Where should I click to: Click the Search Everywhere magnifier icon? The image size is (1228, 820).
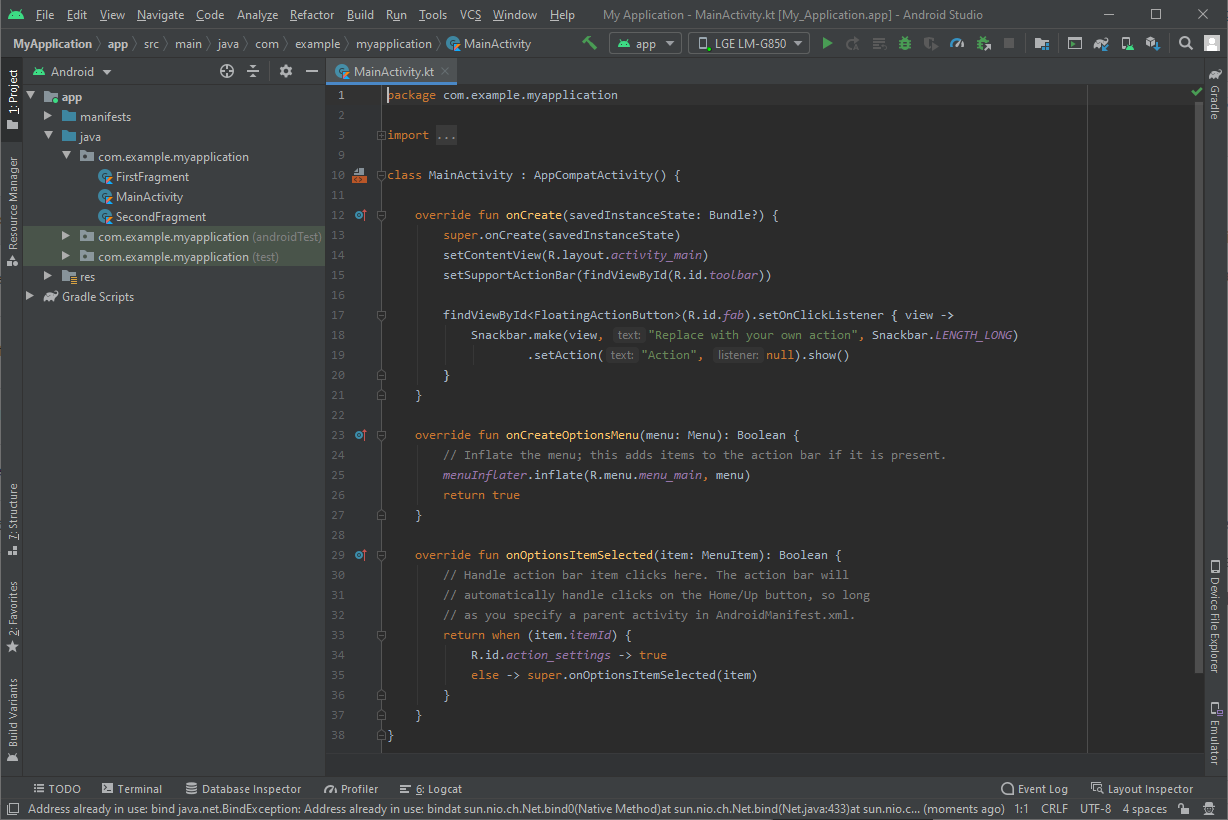click(x=1185, y=44)
